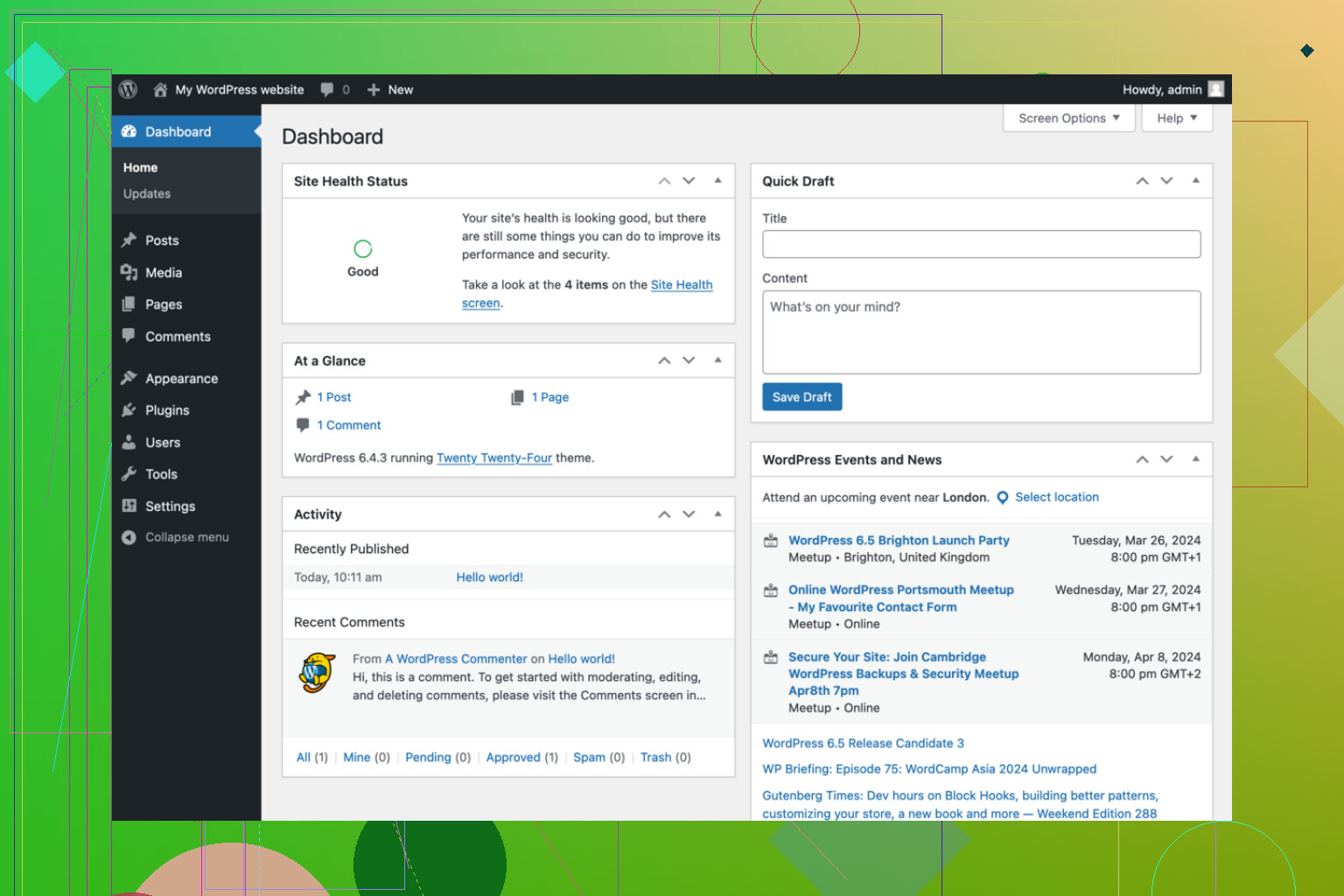Viewport: 1344px width, 896px height.
Task: Open WordPress 6.5 Release Candidate 3 link
Action: click(x=863, y=743)
